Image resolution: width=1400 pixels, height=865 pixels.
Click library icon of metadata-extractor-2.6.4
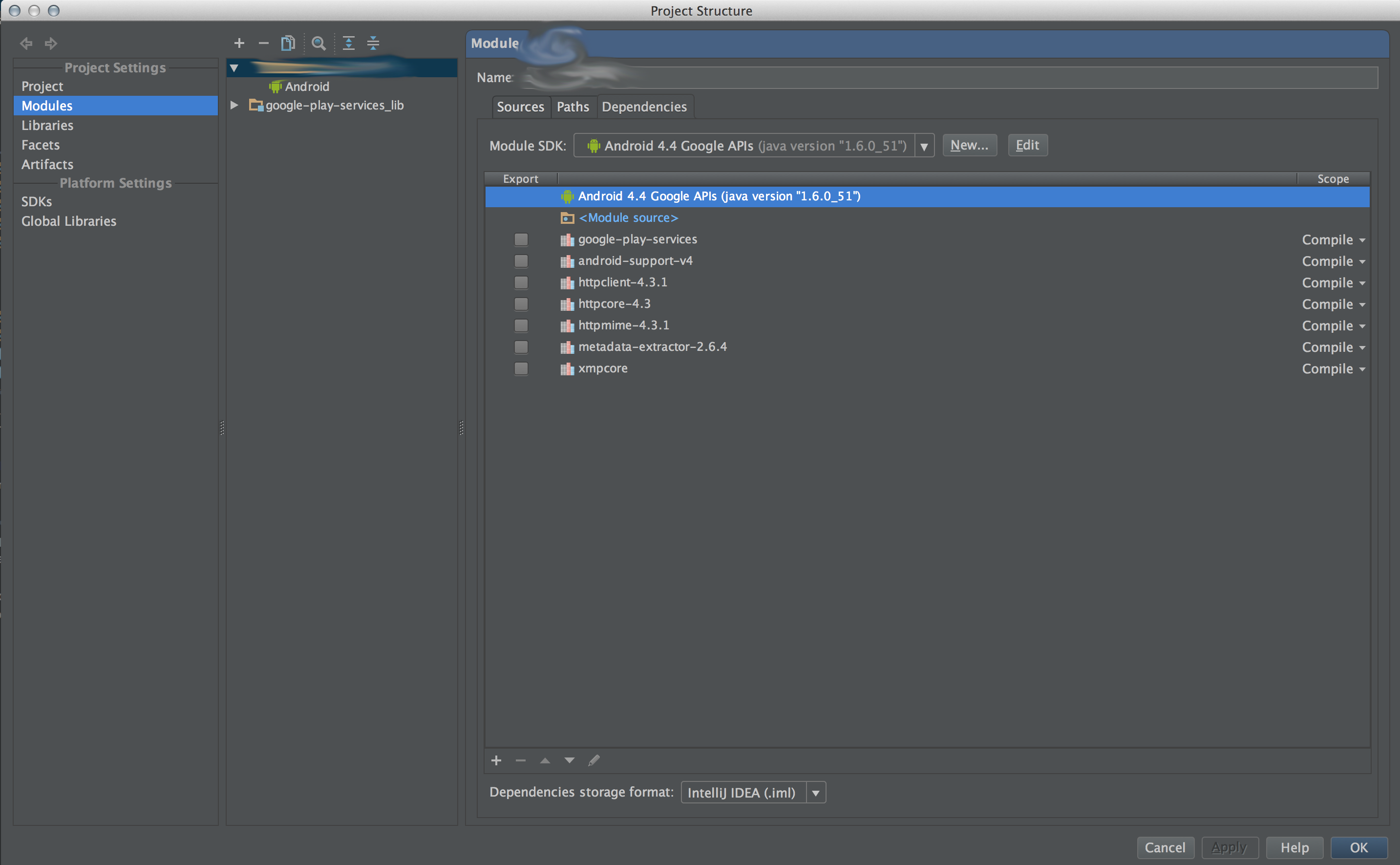click(x=567, y=347)
